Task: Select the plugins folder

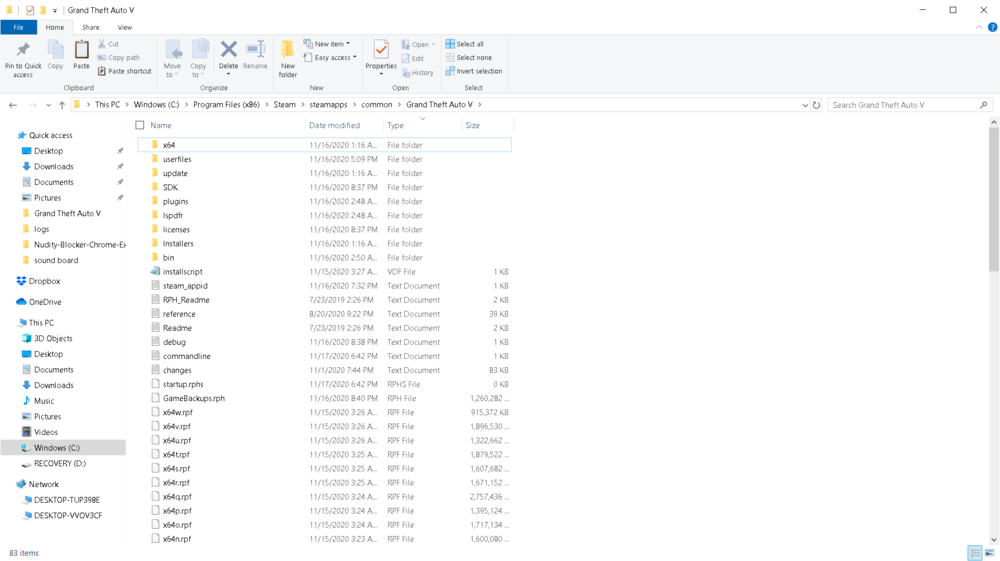Action: click(x=324, y=201)
